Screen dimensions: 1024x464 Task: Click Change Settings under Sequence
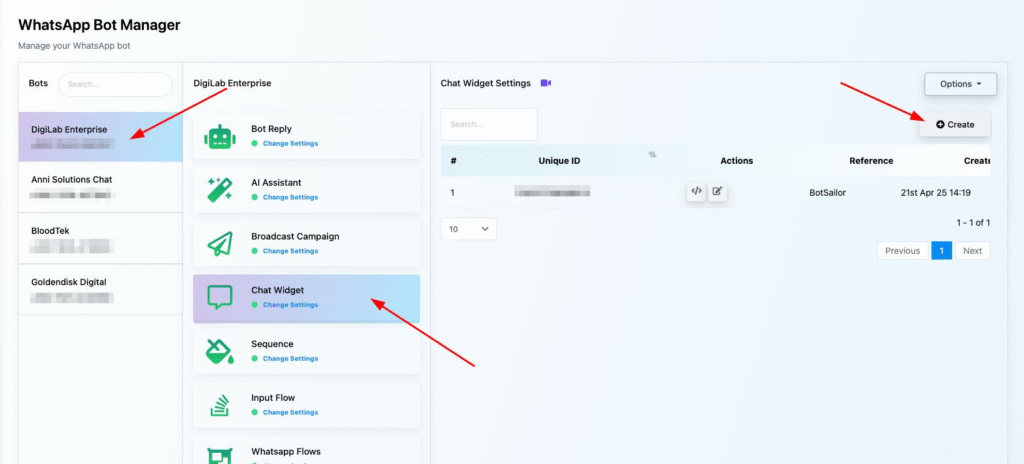[290, 358]
